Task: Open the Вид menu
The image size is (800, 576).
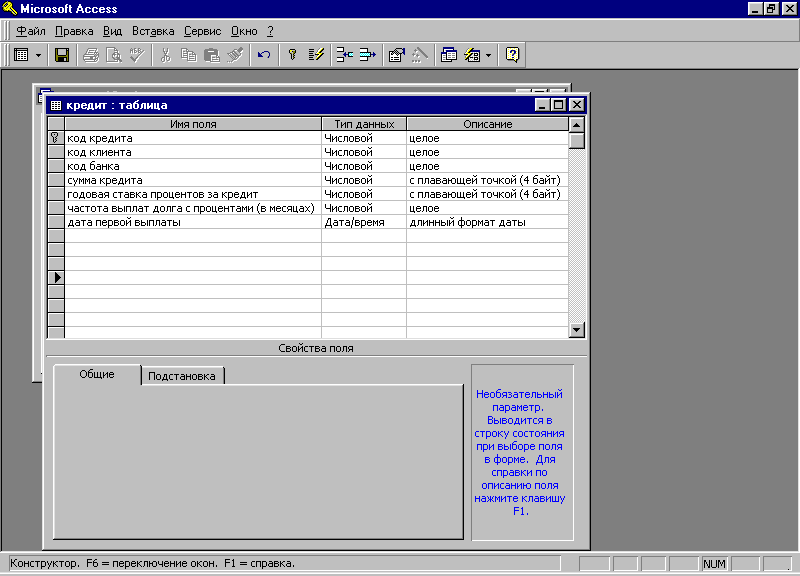Action: 112,31
